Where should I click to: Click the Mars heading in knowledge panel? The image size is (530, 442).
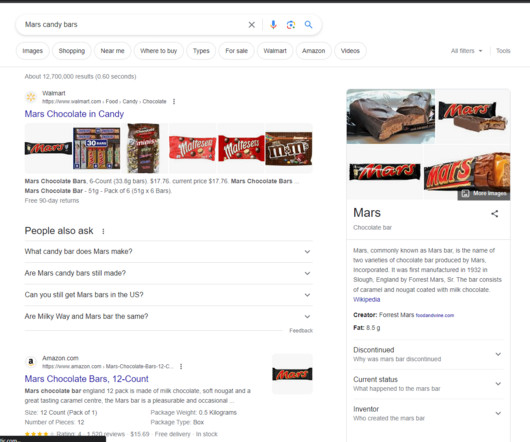pos(367,213)
